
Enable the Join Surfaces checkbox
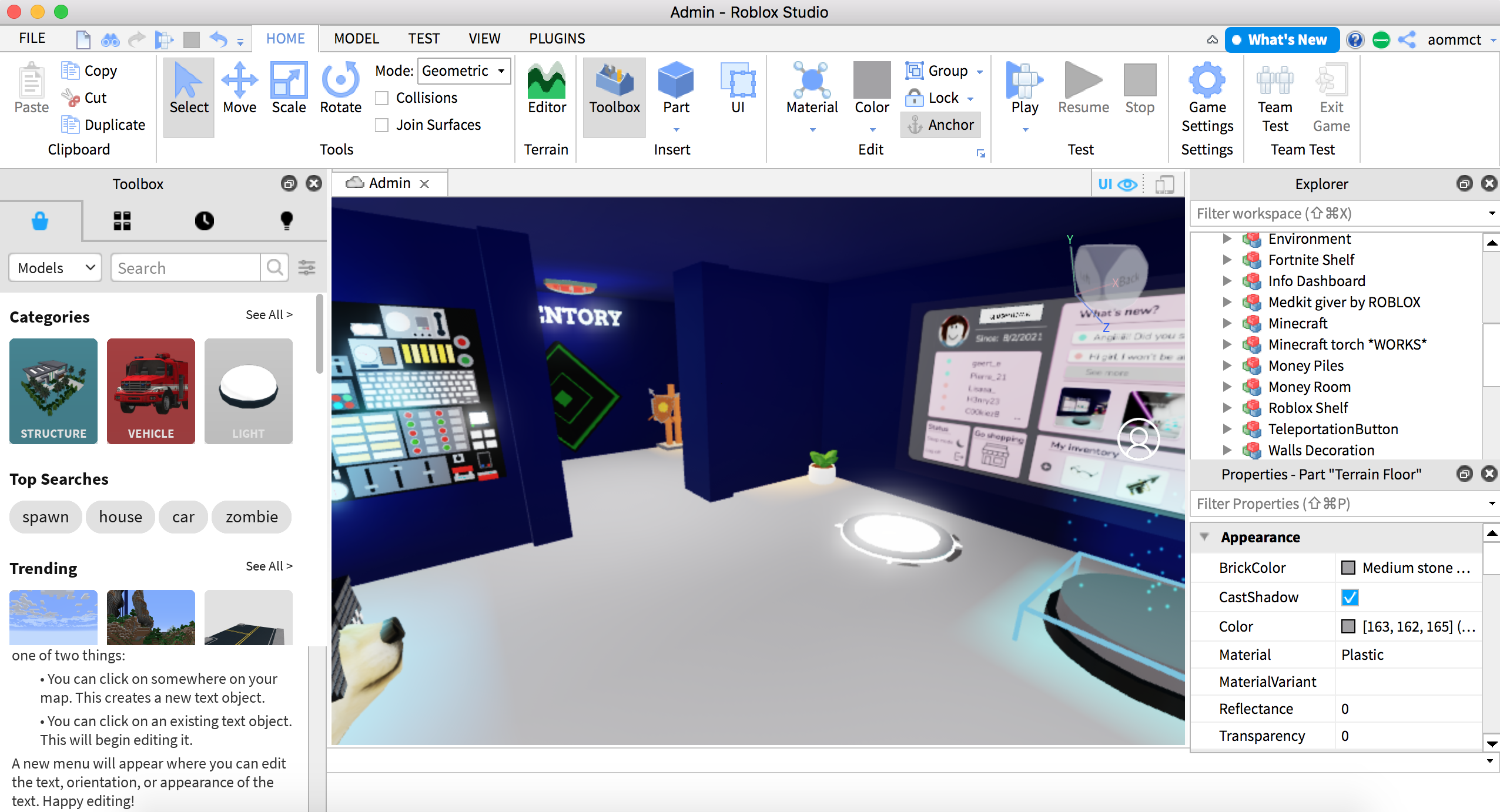click(382, 125)
